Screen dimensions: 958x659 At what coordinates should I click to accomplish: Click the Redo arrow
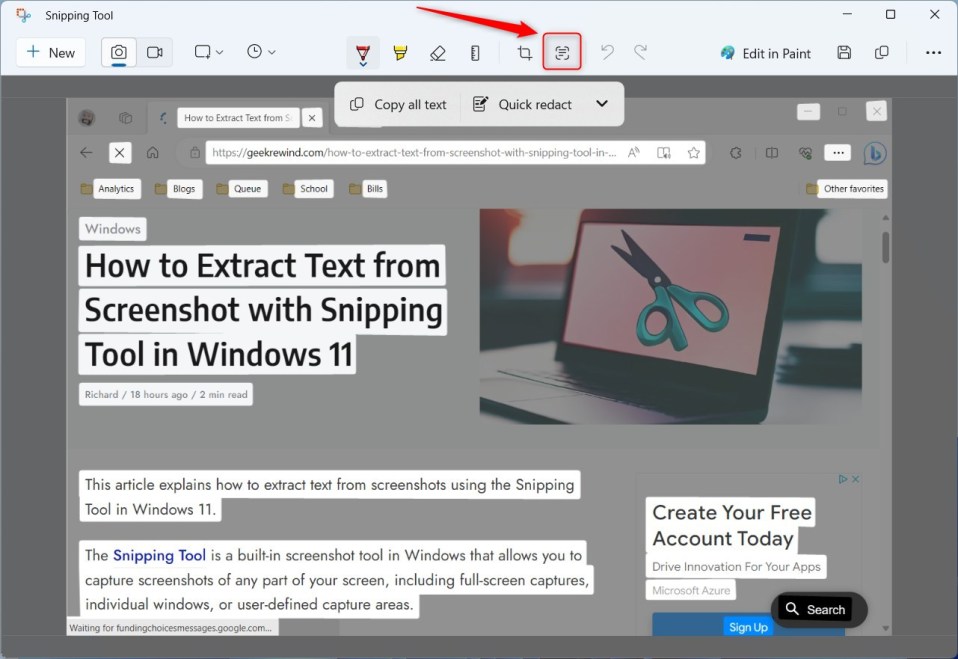[x=640, y=53]
